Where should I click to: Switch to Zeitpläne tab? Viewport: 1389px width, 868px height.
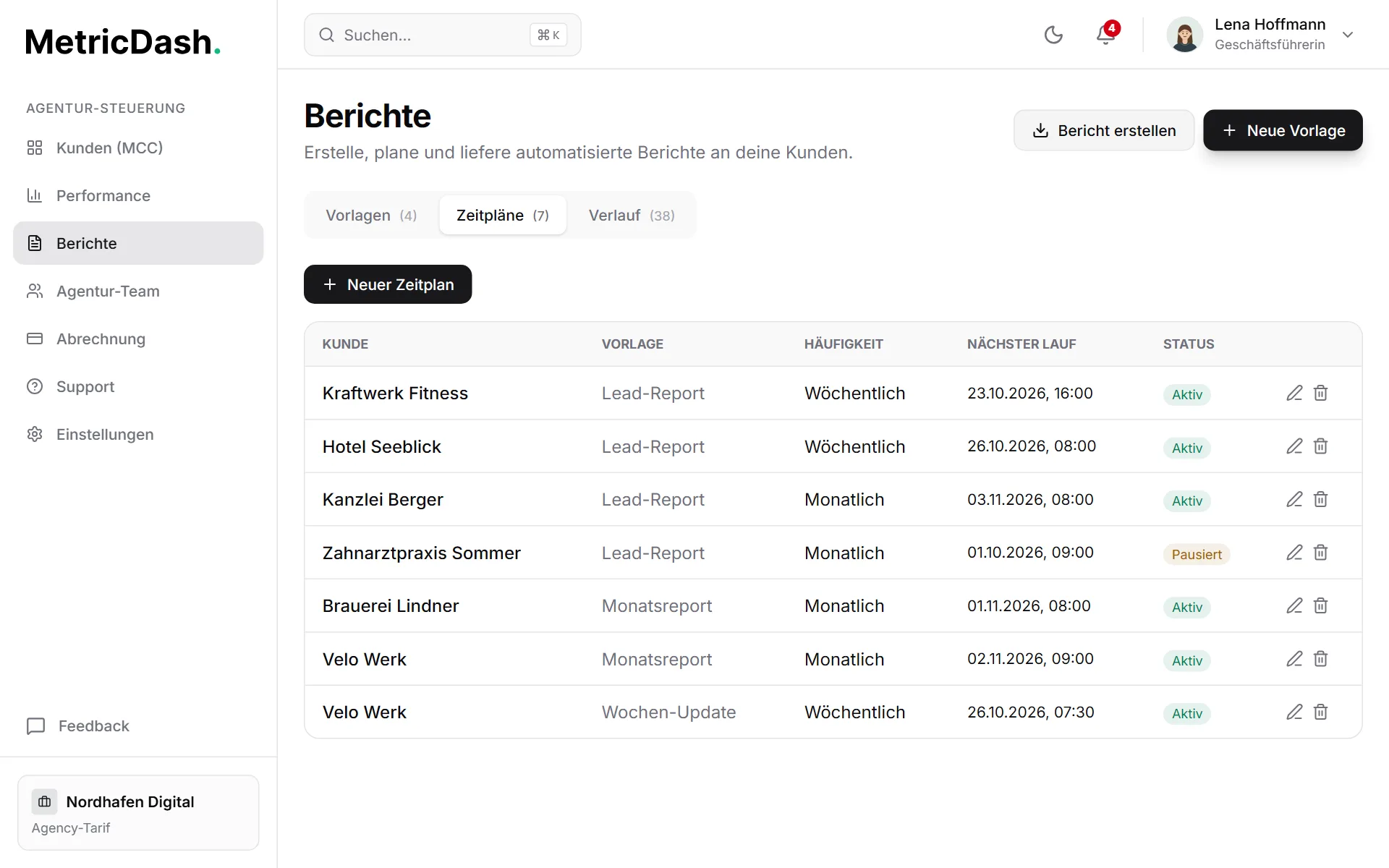coord(503,215)
